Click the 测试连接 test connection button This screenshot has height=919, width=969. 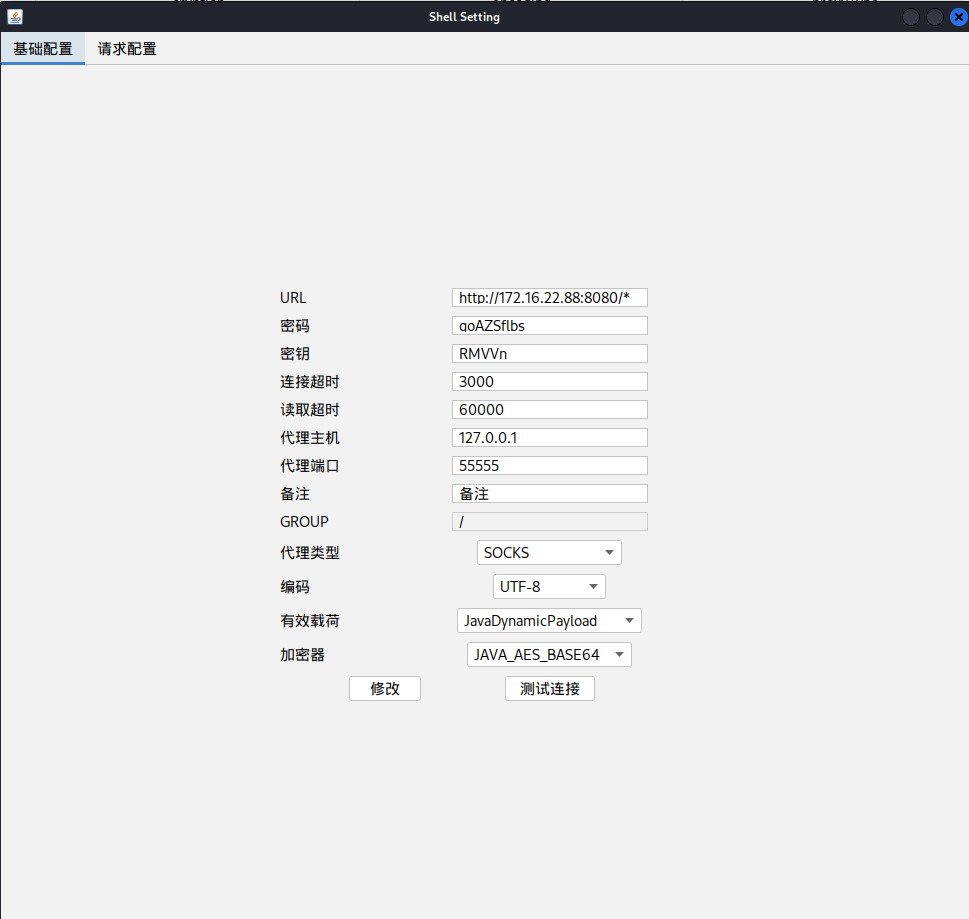[x=549, y=688]
